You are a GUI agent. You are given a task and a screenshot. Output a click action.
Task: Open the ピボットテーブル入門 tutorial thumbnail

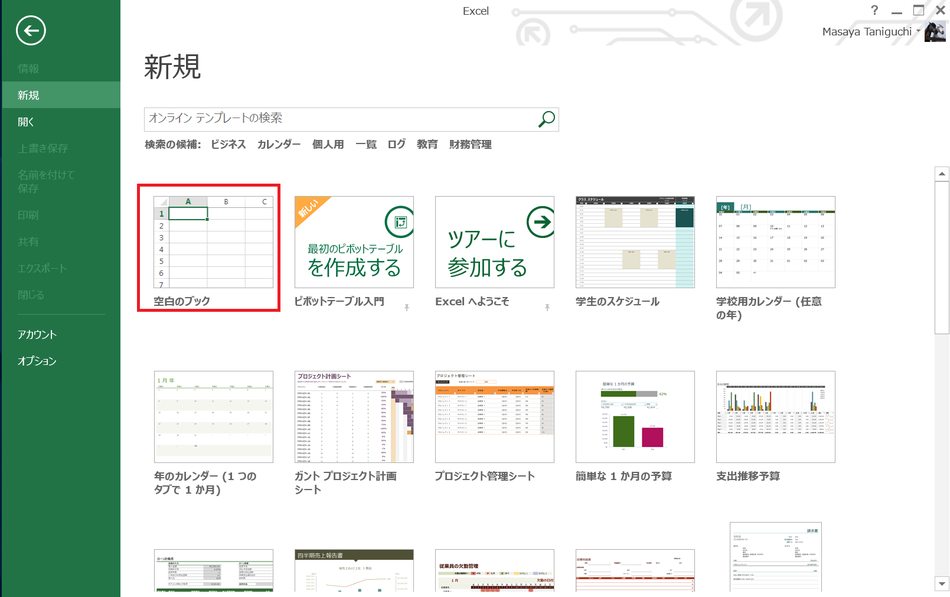coord(354,242)
